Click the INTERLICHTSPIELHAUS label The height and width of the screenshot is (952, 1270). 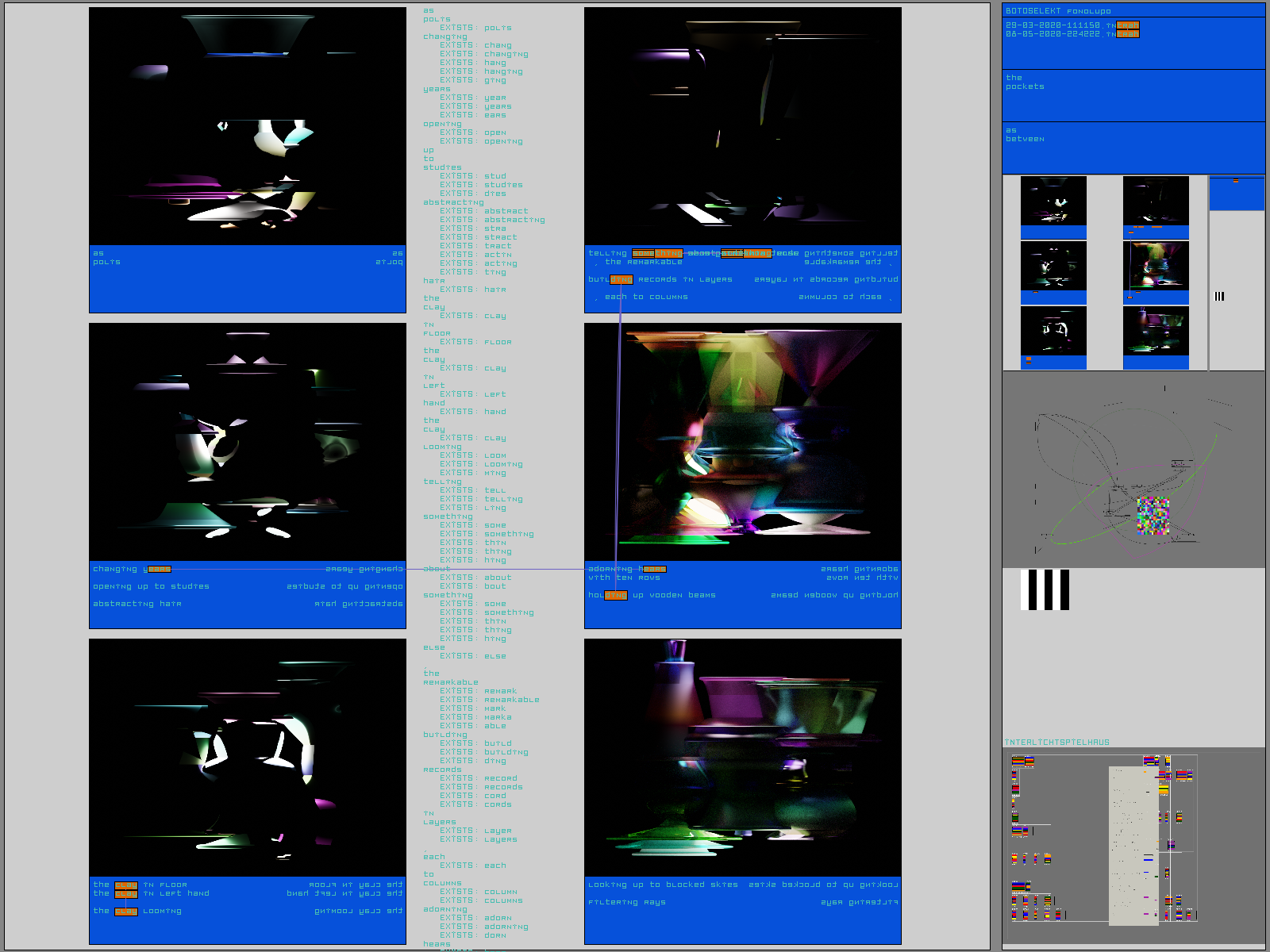(1056, 743)
